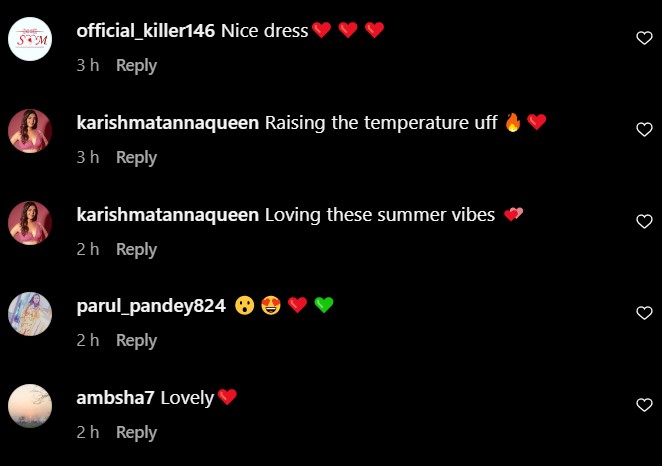Reply to "Raising the temperature uff" comment
662x466 pixels.
[x=136, y=158]
